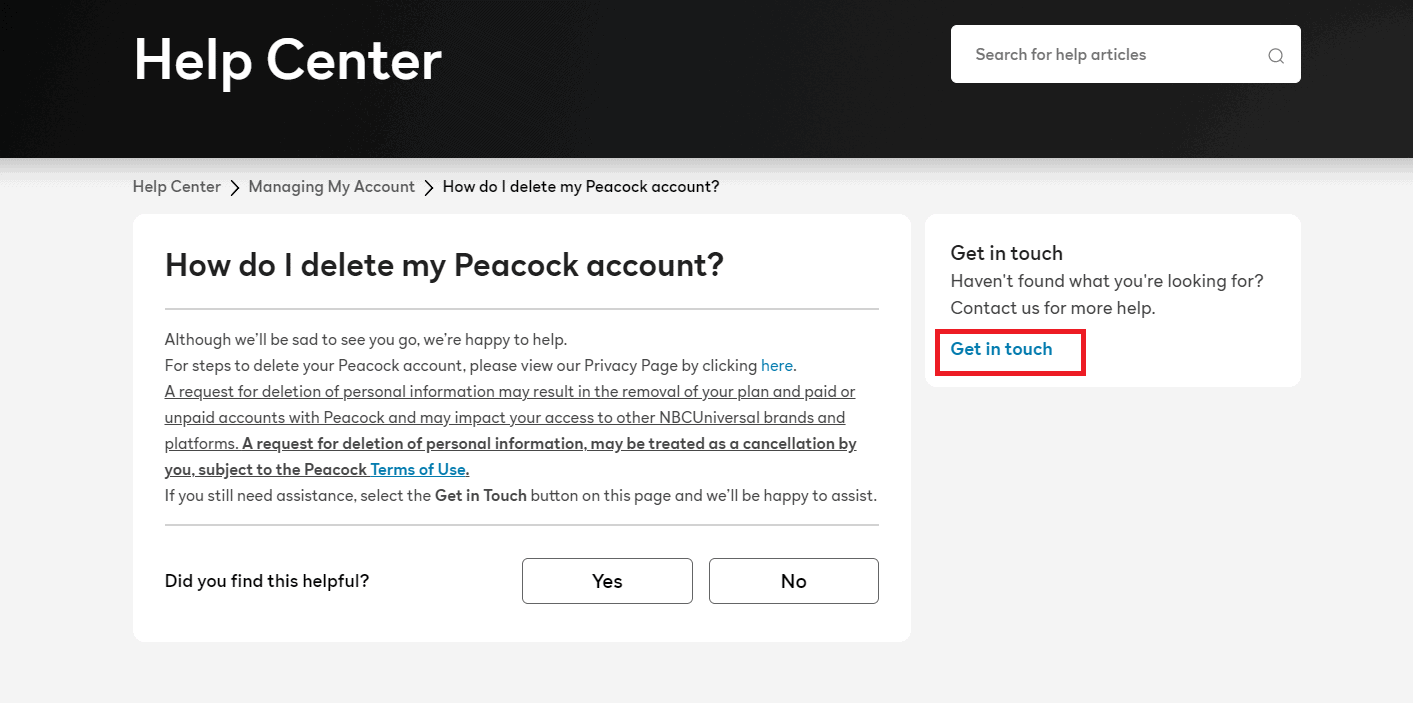Screen dimensions: 1413x703
Task: Answer Yes to 'Did you find this helpful?'
Action: (x=607, y=581)
